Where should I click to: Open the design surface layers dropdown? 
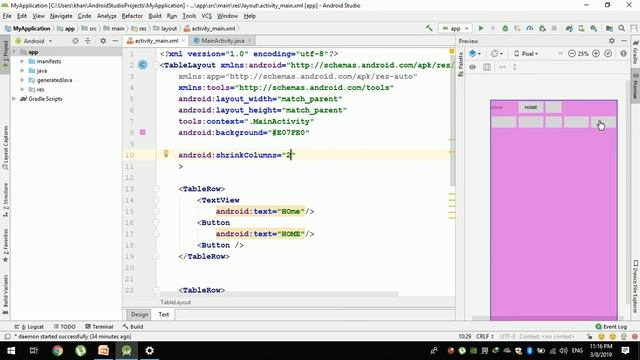[475, 53]
